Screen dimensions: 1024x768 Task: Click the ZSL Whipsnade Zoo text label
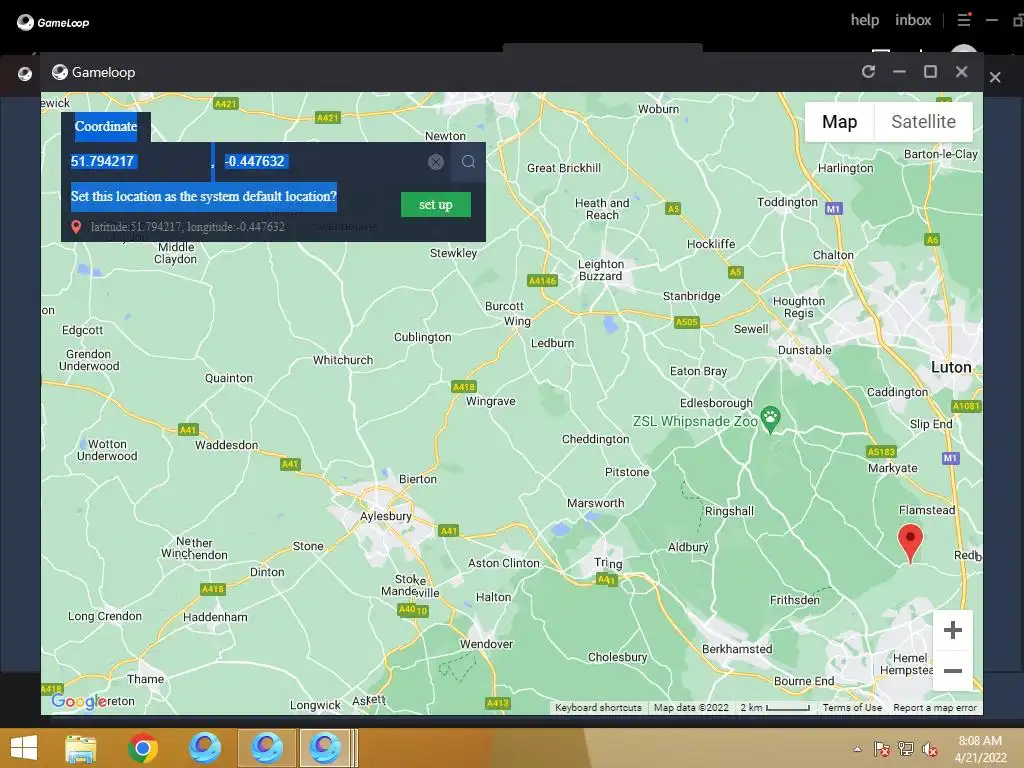tap(695, 421)
